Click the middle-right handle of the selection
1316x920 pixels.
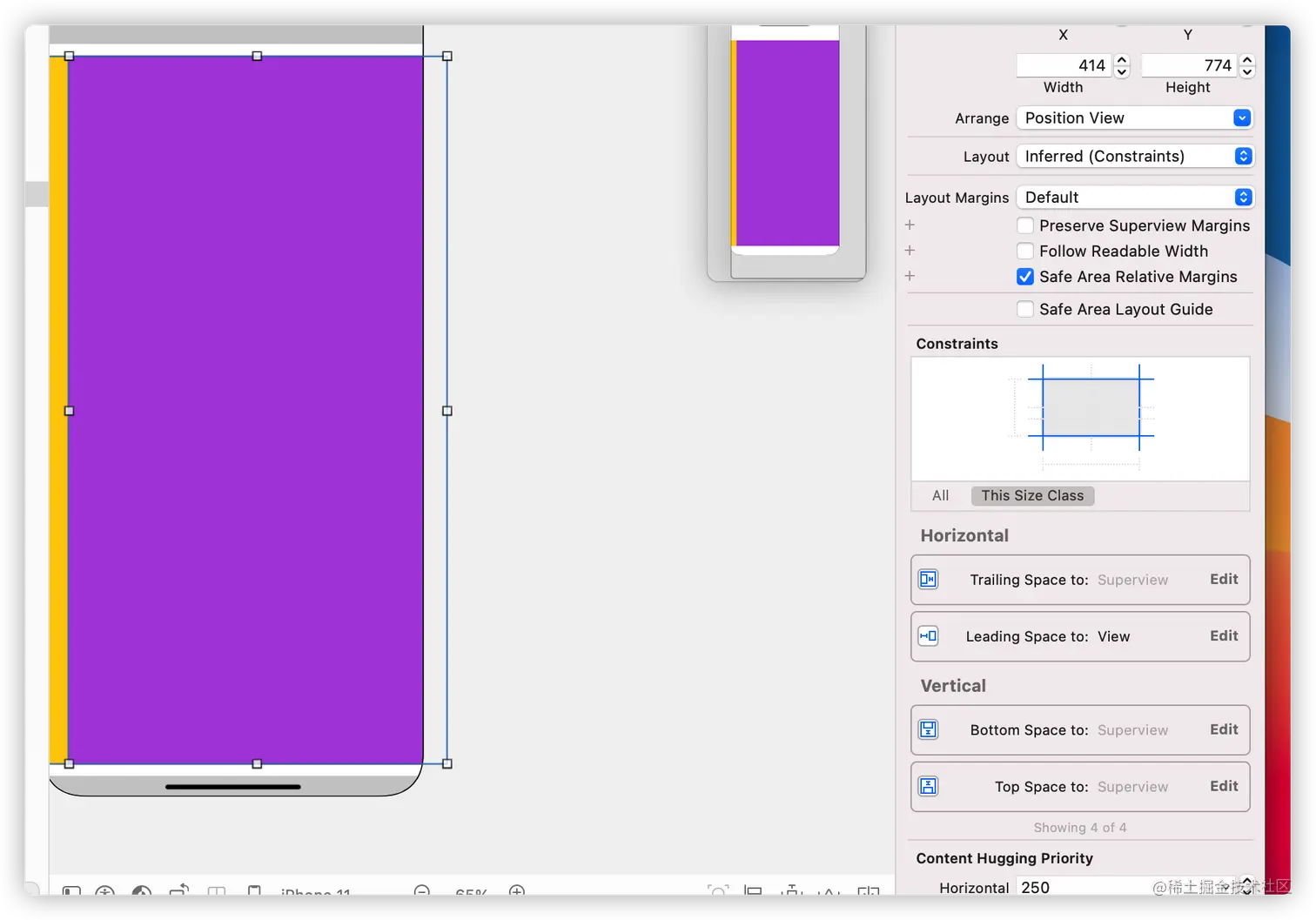click(447, 411)
